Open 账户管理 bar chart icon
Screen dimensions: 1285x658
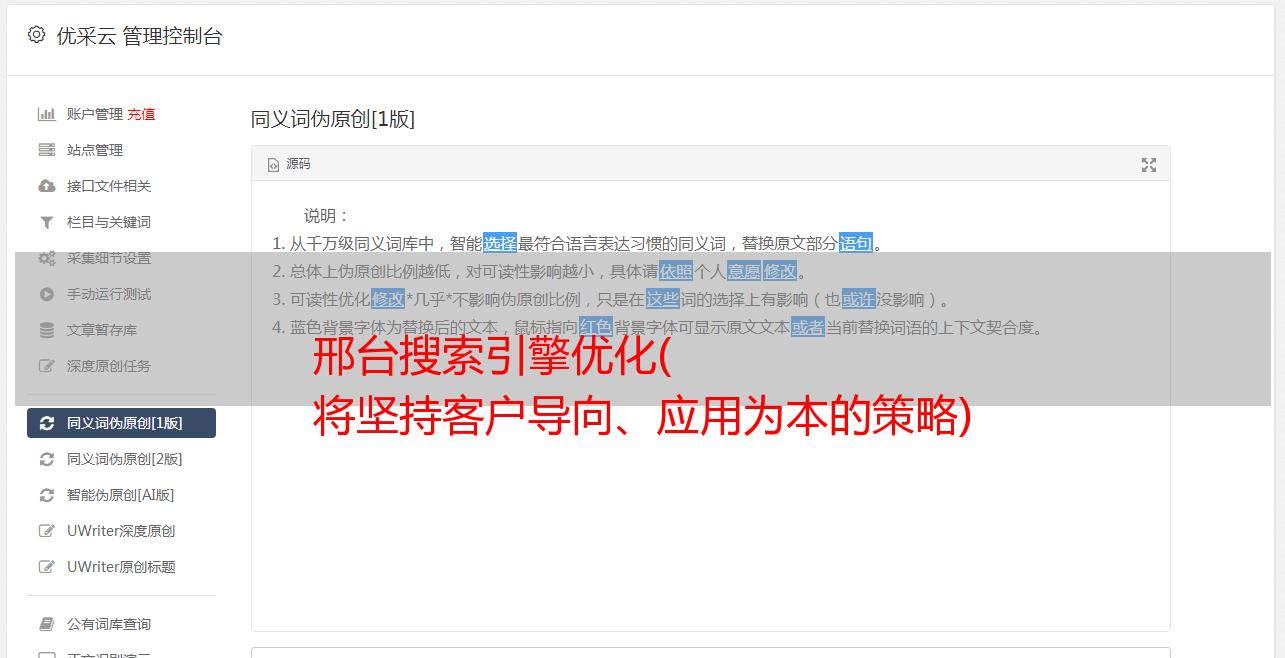[47, 114]
